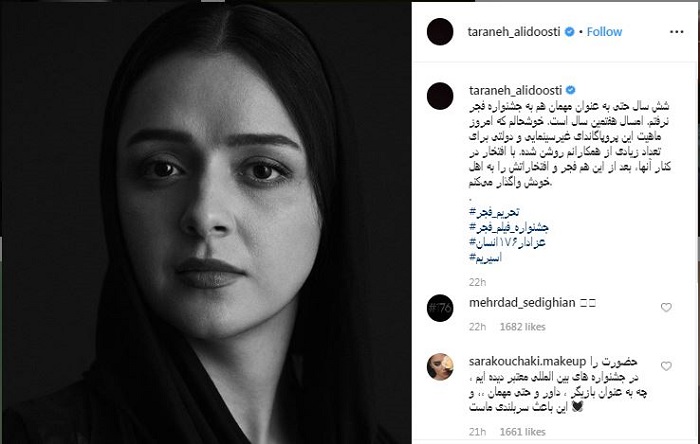700x444 pixels.
Task: Open mehrdad_sedighian's profile link
Action: click(x=522, y=303)
